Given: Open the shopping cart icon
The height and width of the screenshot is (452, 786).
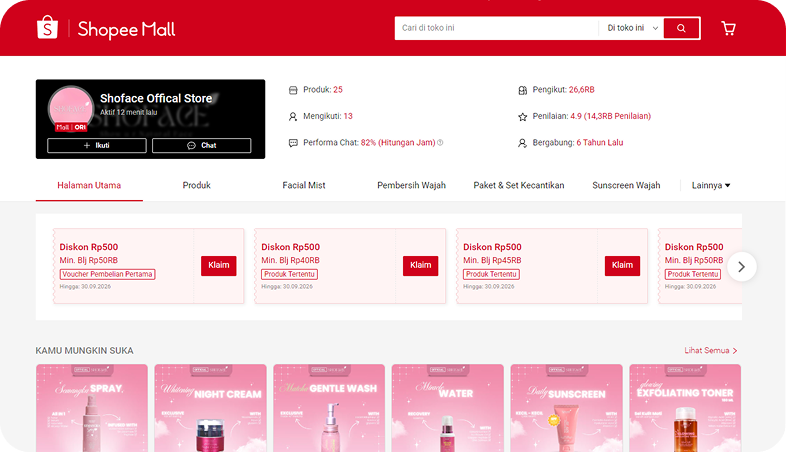Looking at the screenshot, I should pos(728,28).
